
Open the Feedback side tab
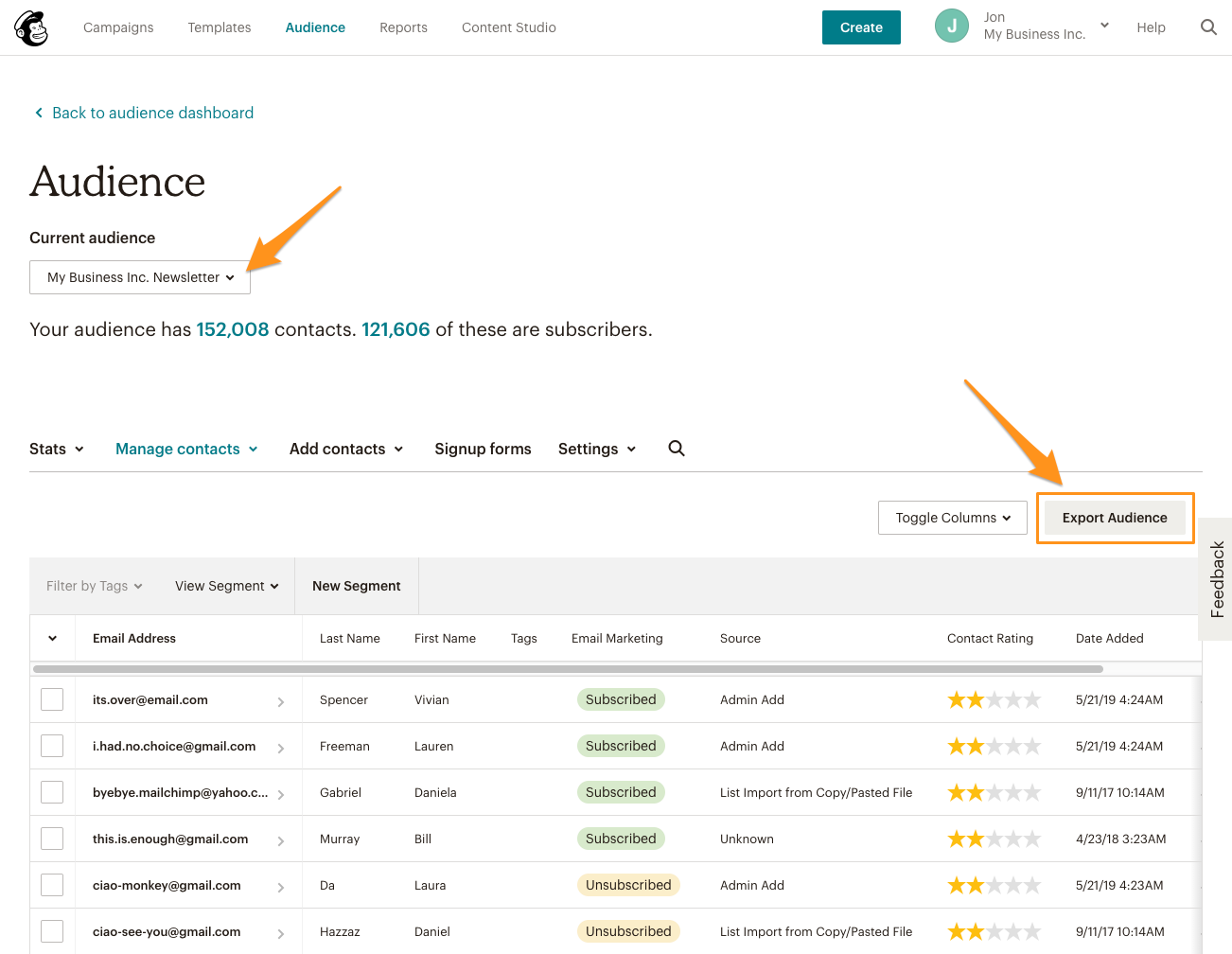1217,579
